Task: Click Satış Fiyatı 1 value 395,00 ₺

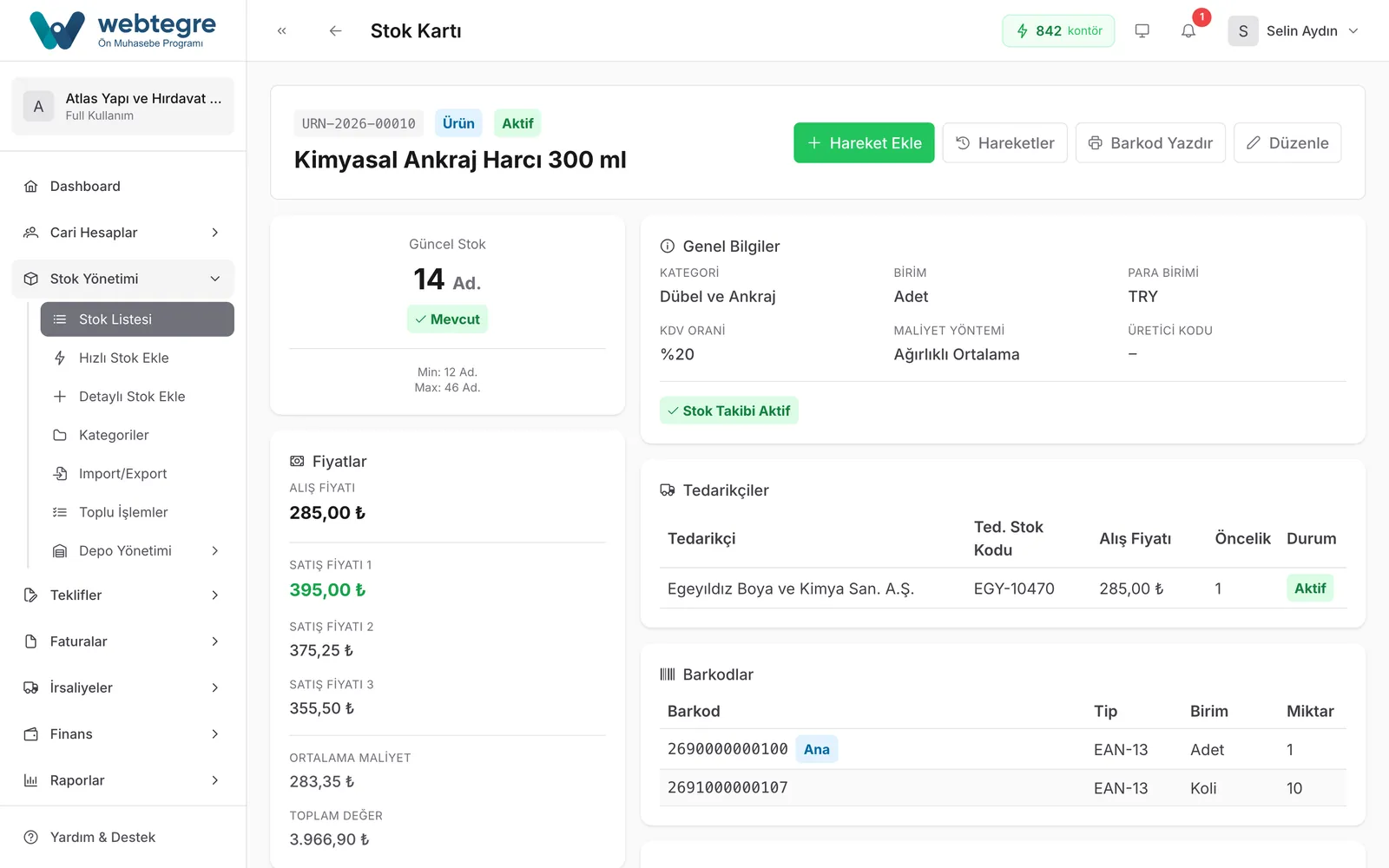Action: click(x=327, y=590)
